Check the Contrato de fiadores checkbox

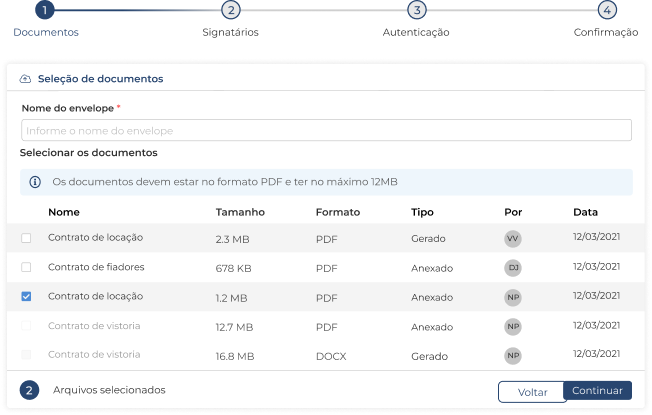coord(26,267)
